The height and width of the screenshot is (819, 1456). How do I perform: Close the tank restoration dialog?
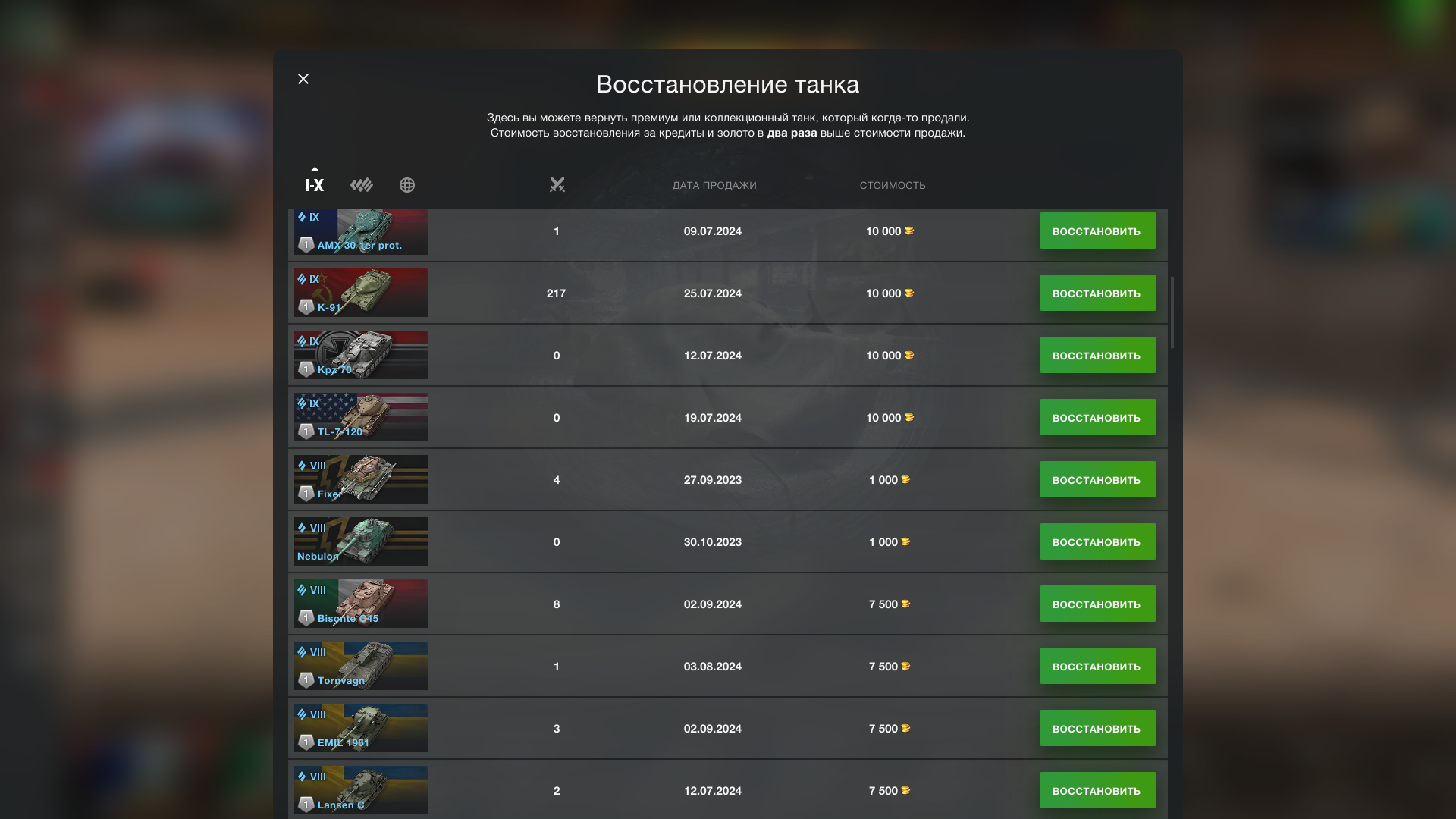click(303, 79)
